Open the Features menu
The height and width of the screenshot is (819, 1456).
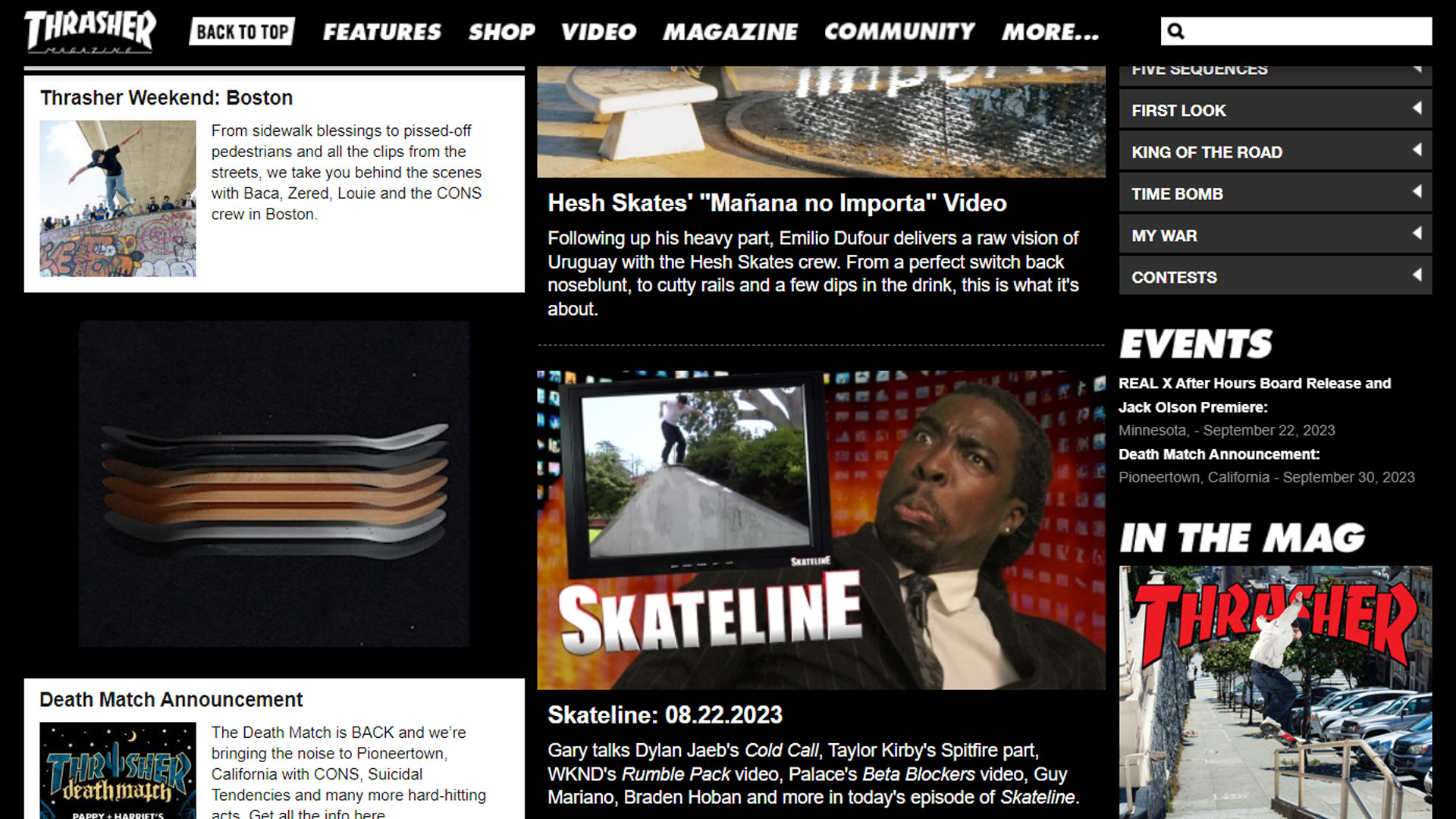(381, 32)
